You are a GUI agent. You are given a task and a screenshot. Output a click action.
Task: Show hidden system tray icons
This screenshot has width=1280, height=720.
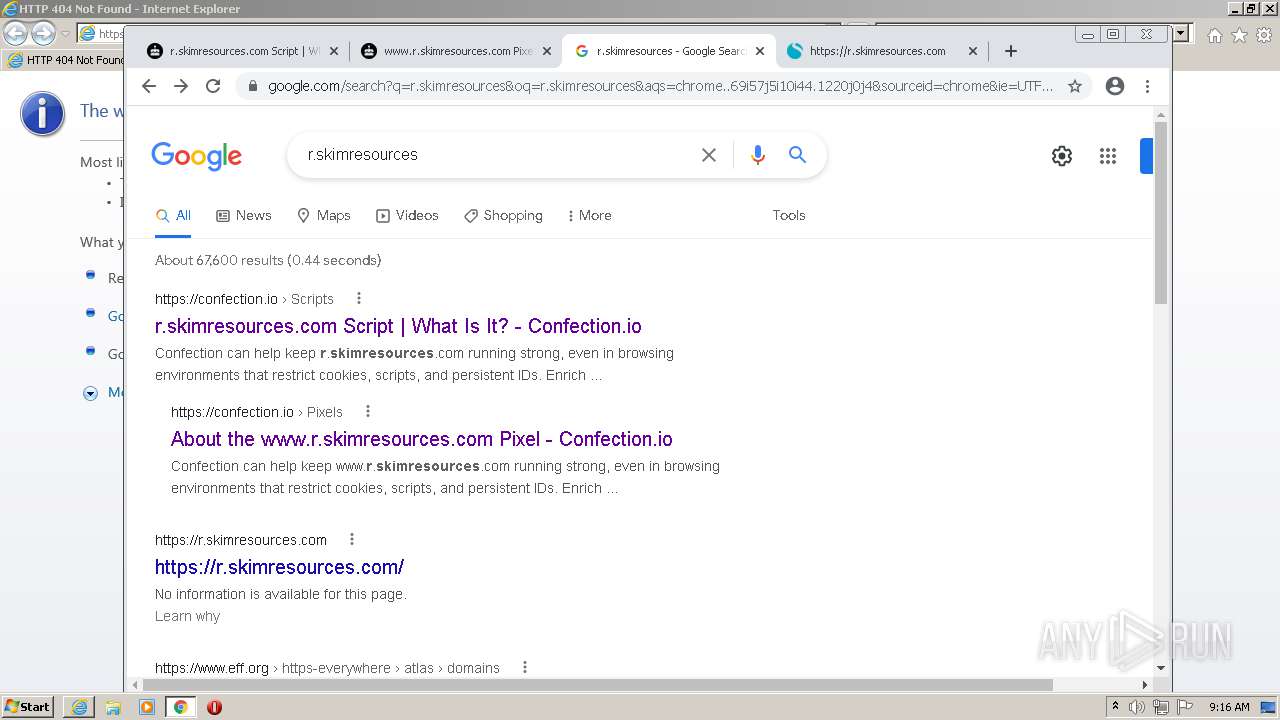pos(1115,706)
